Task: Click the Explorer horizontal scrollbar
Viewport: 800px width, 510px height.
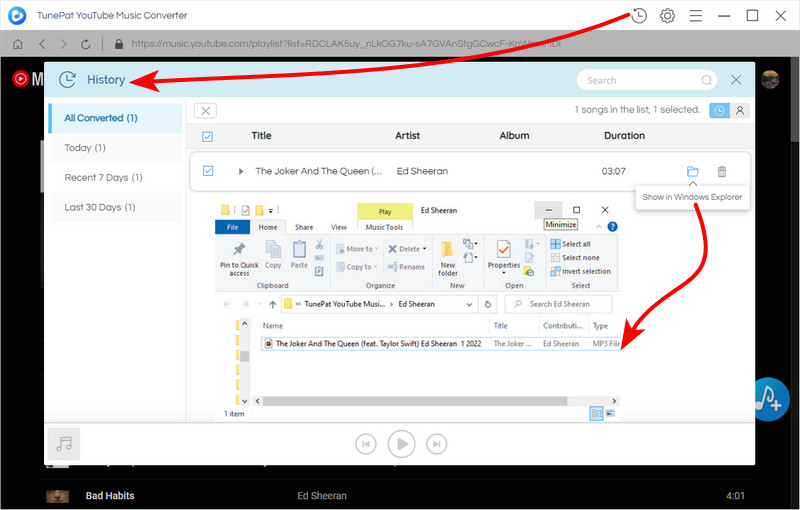Action: click(x=415, y=401)
